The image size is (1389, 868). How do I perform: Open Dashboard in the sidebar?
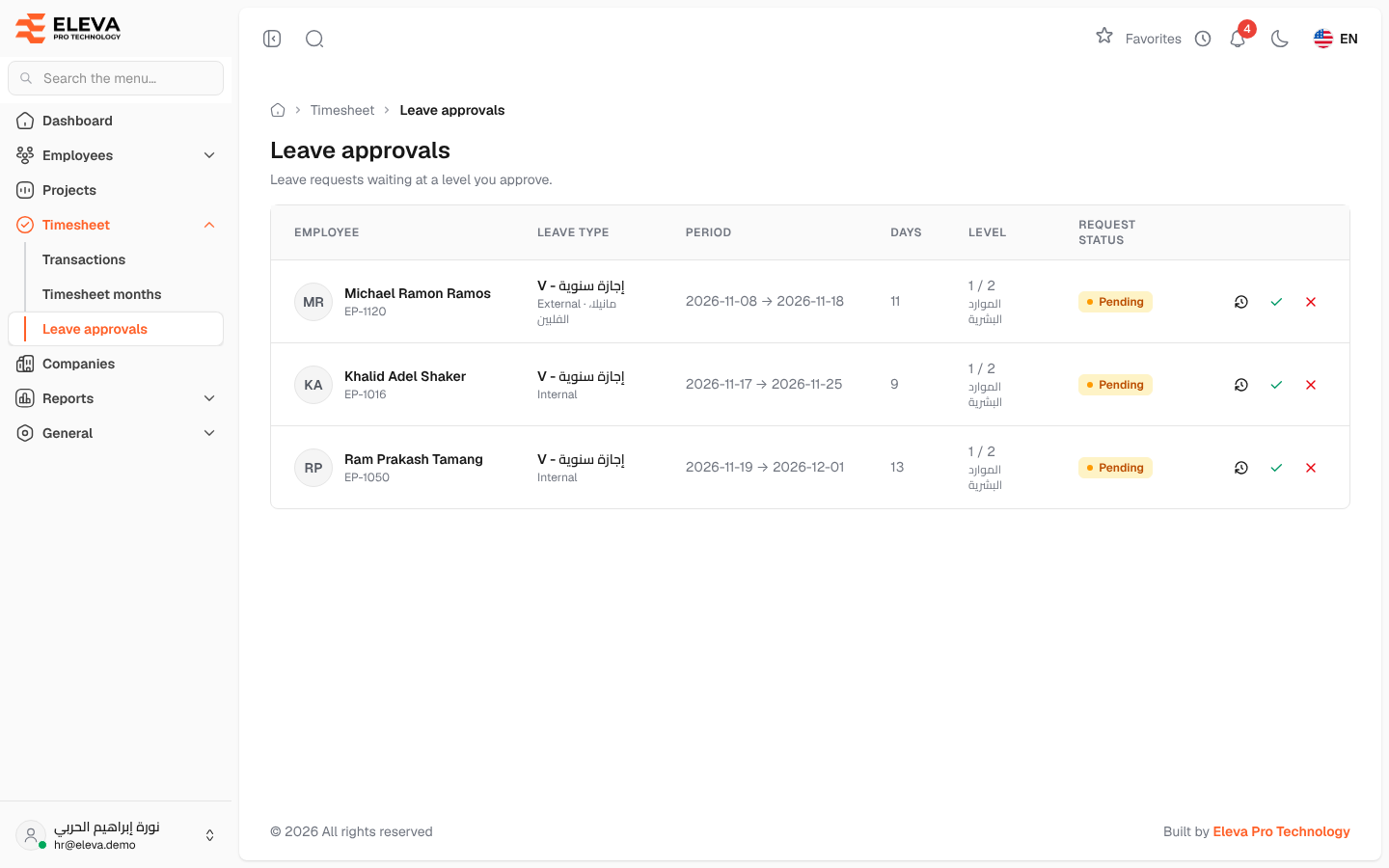pyautogui.click(x=116, y=121)
